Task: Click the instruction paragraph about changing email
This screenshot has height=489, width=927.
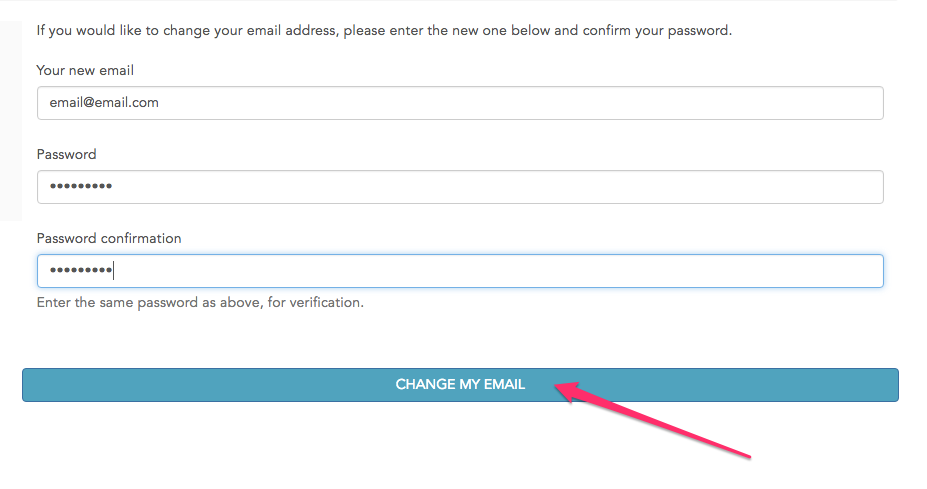Action: click(x=384, y=31)
